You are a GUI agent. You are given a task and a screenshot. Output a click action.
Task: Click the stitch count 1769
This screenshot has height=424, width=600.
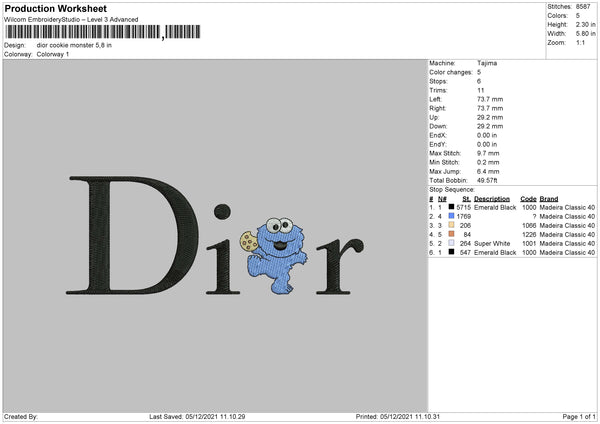pyautogui.click(x=463, y=217)
